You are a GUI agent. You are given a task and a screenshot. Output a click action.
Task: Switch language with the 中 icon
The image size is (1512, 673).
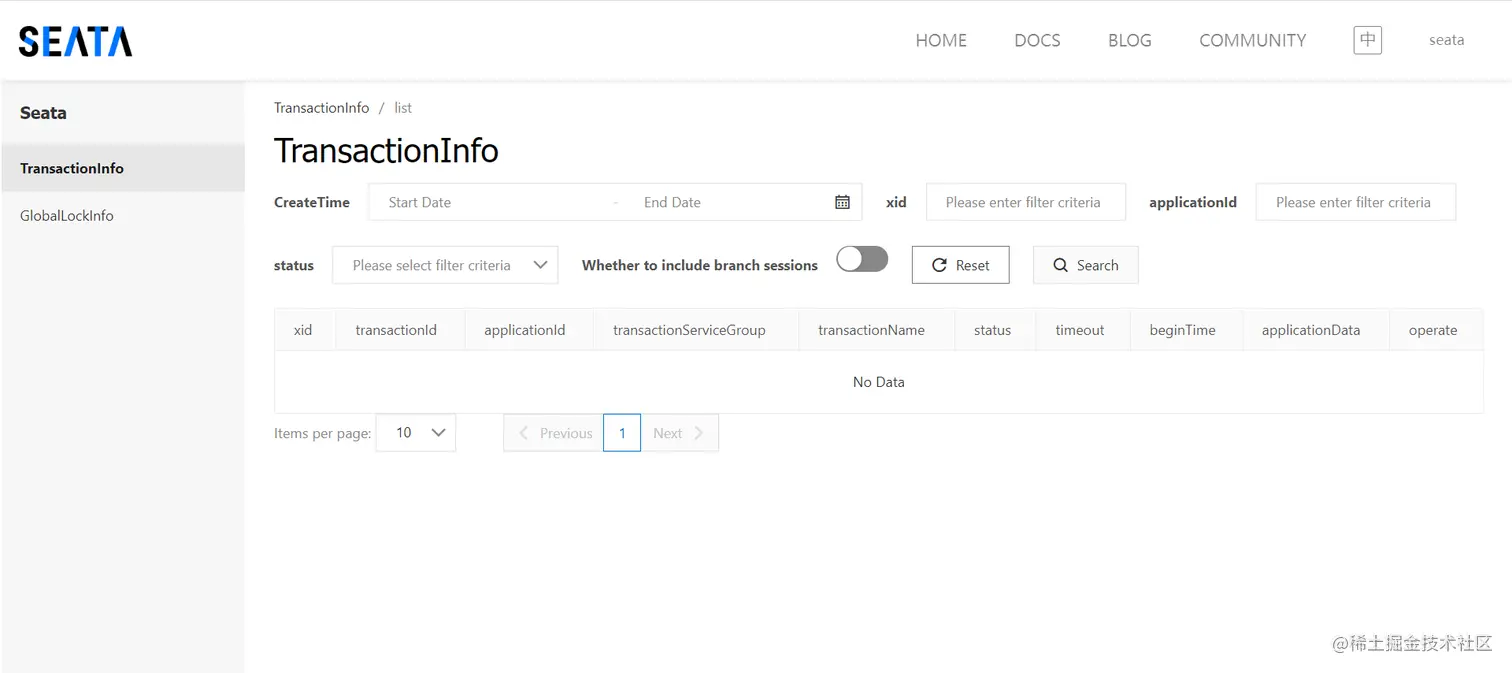pos(1367,40)
